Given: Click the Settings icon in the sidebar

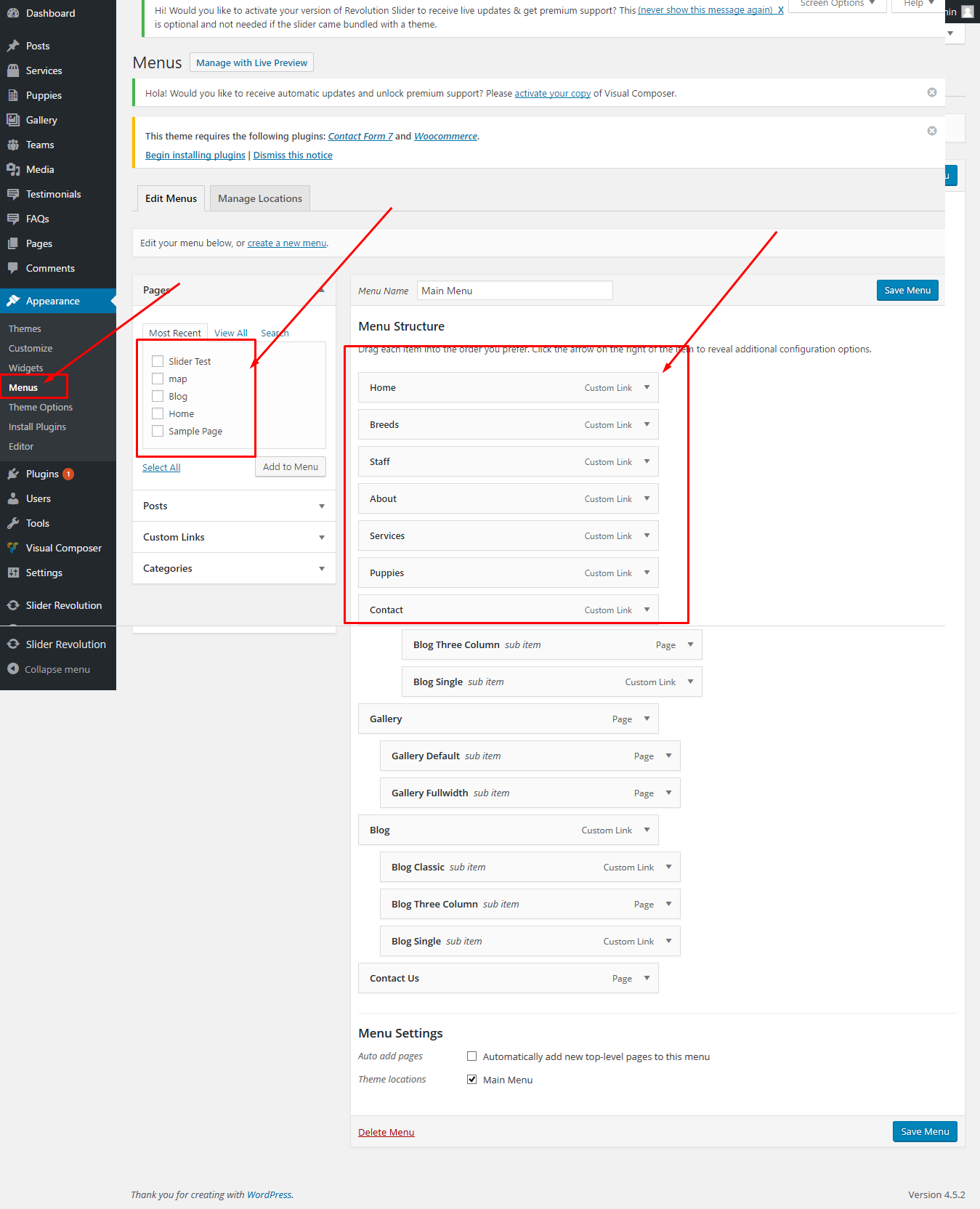Looking at the screenshot, I should (13, 573).
